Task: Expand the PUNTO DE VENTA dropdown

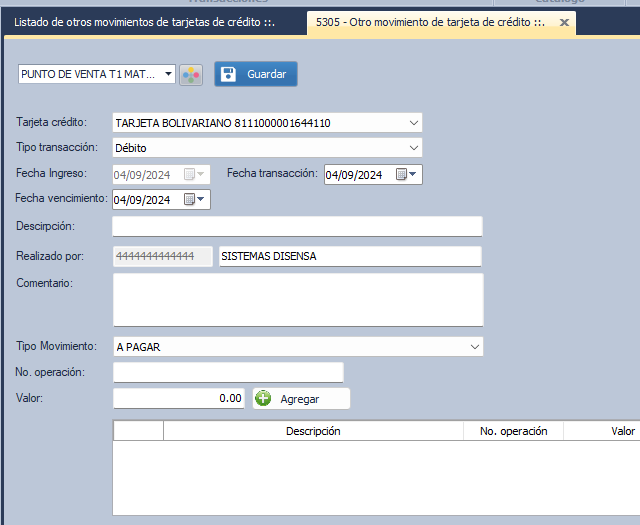Action: [x=166, y=74]
